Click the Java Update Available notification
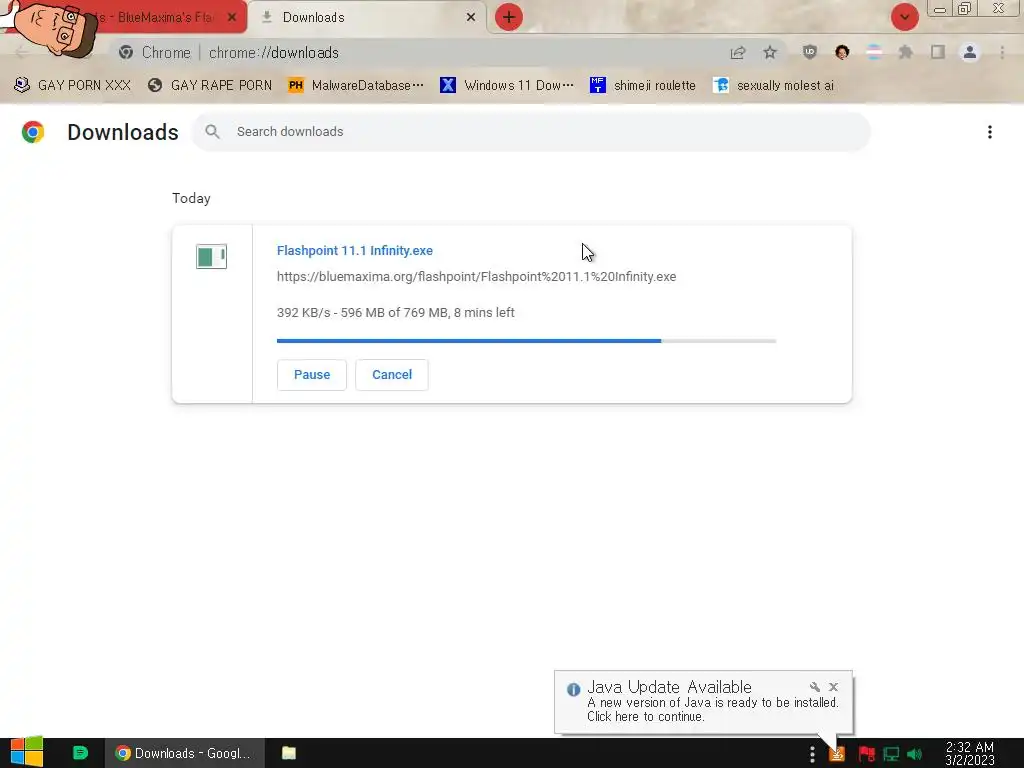The height and width of the screenshot is (768, 1024). click(x=703, y=702)
